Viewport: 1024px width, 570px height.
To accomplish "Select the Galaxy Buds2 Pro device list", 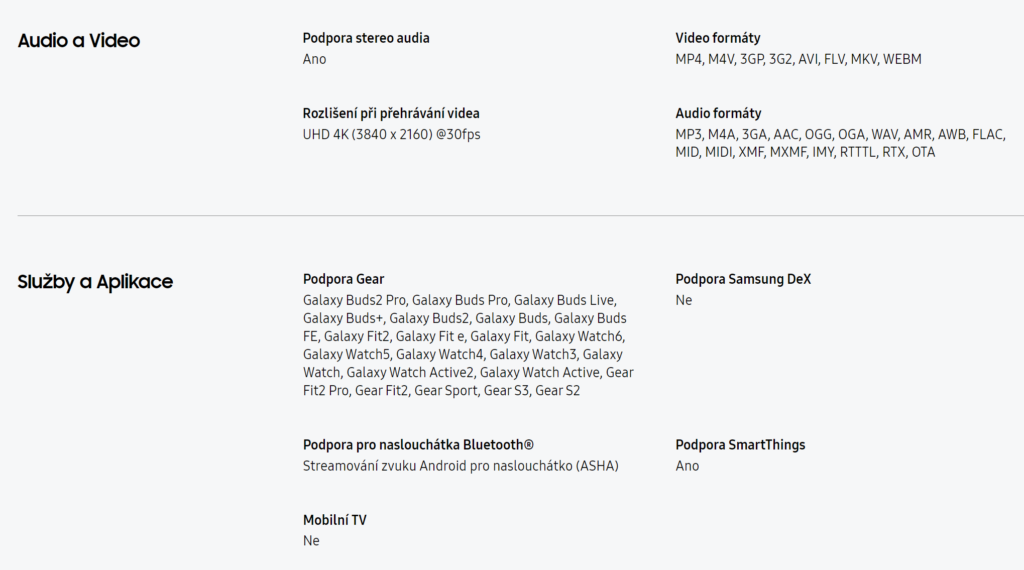I will click(x=468, y=345).
